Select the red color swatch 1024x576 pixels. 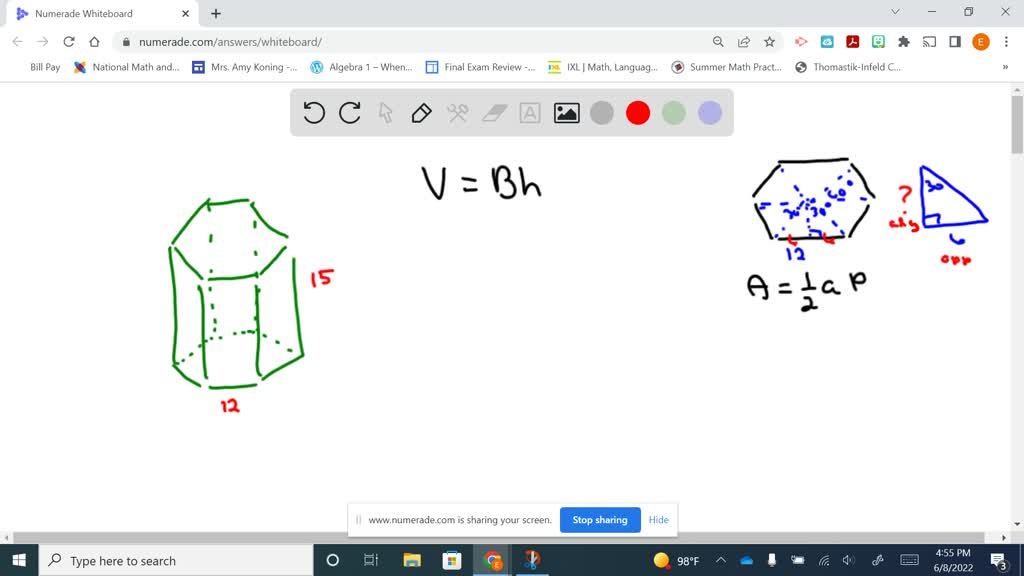[x=638, y=113]
